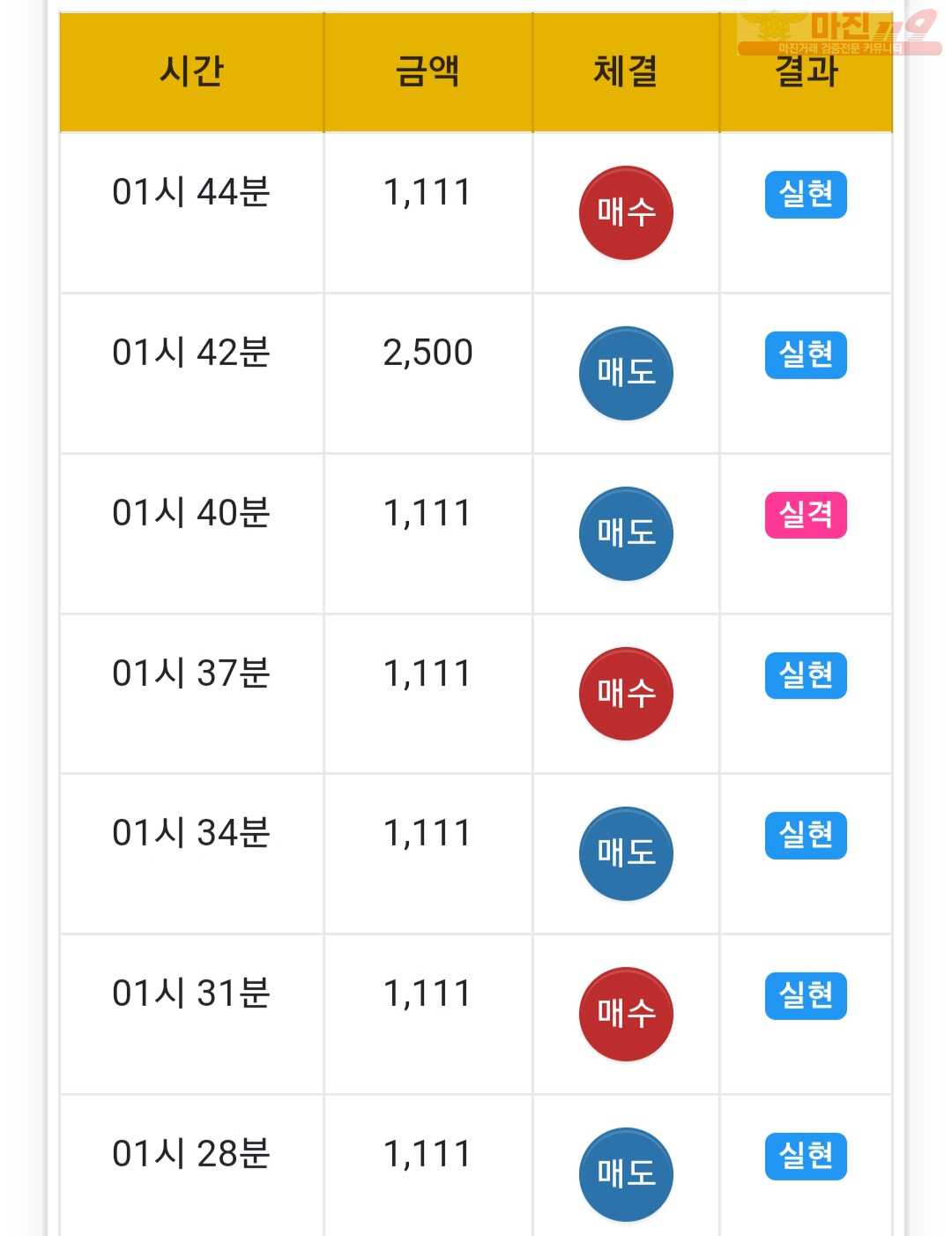
Task: Click the 체결 column header
Action: (x=625, y=71)
